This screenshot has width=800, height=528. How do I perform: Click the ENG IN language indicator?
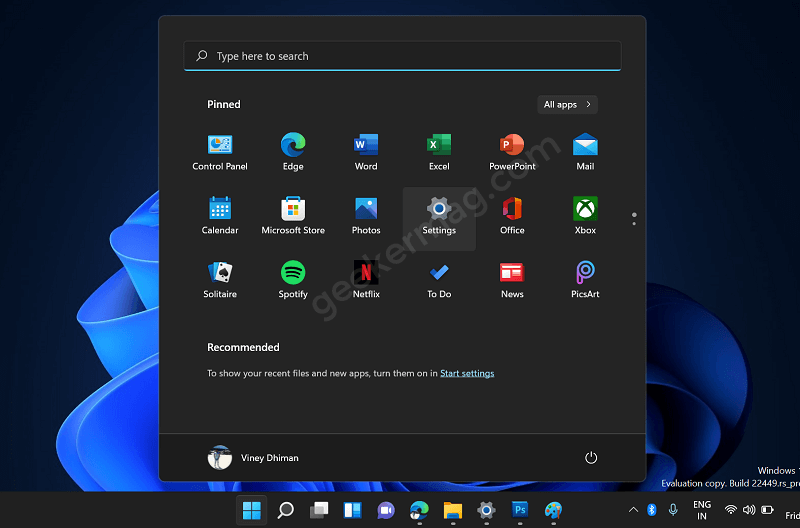click(x=702, y=510)
